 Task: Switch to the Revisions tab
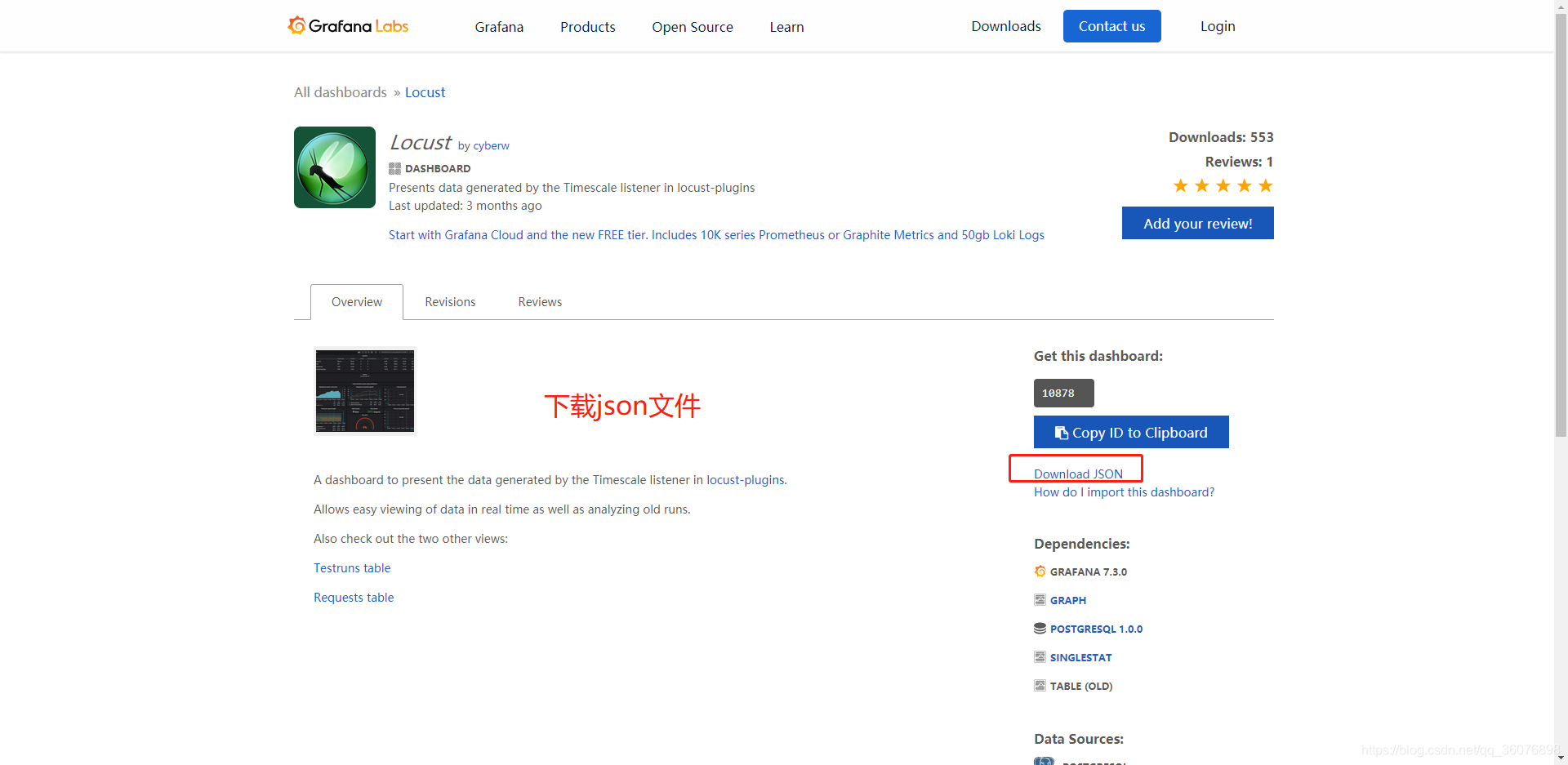(450, 302)
